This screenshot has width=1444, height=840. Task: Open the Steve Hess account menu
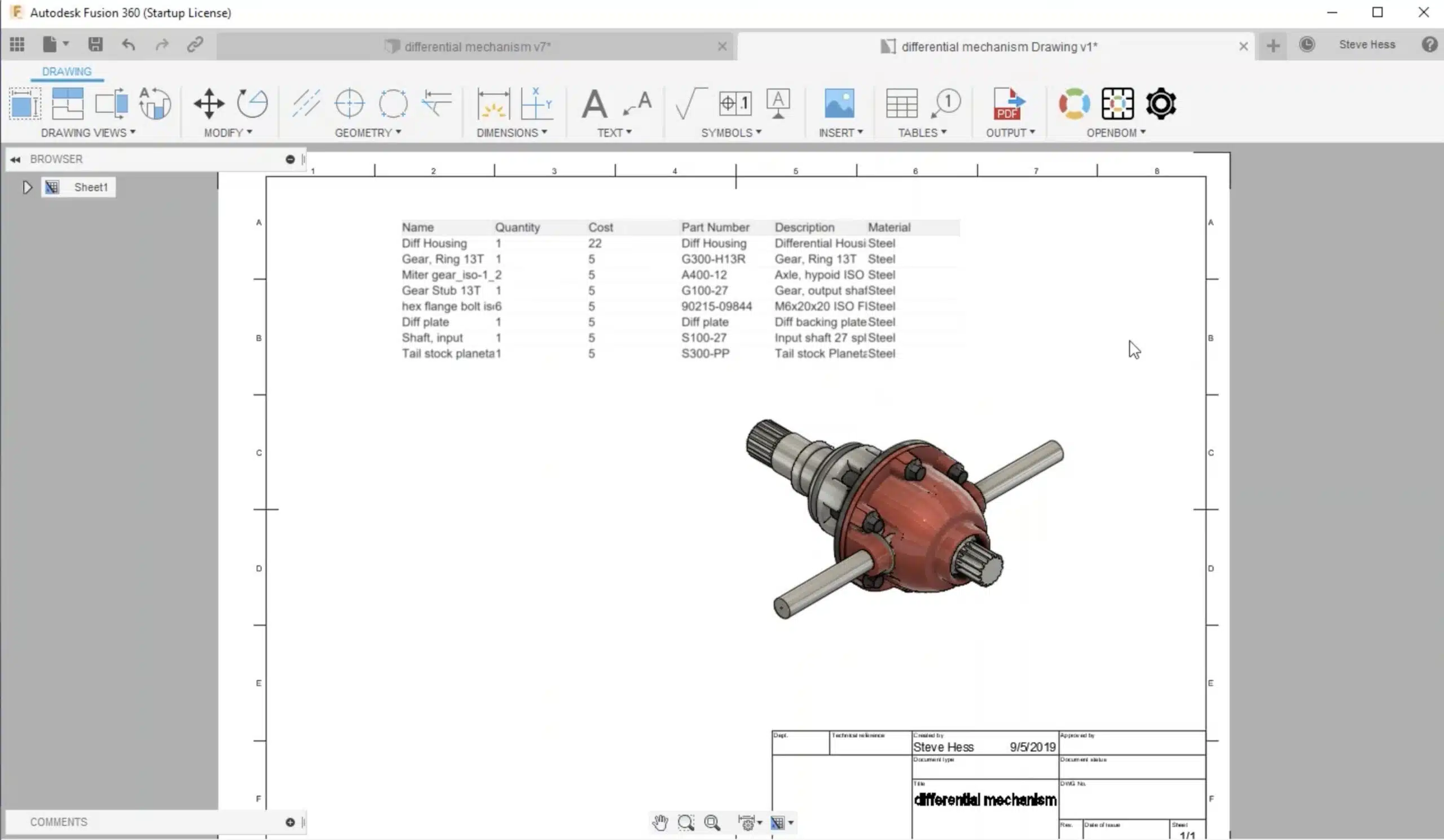1367,45
